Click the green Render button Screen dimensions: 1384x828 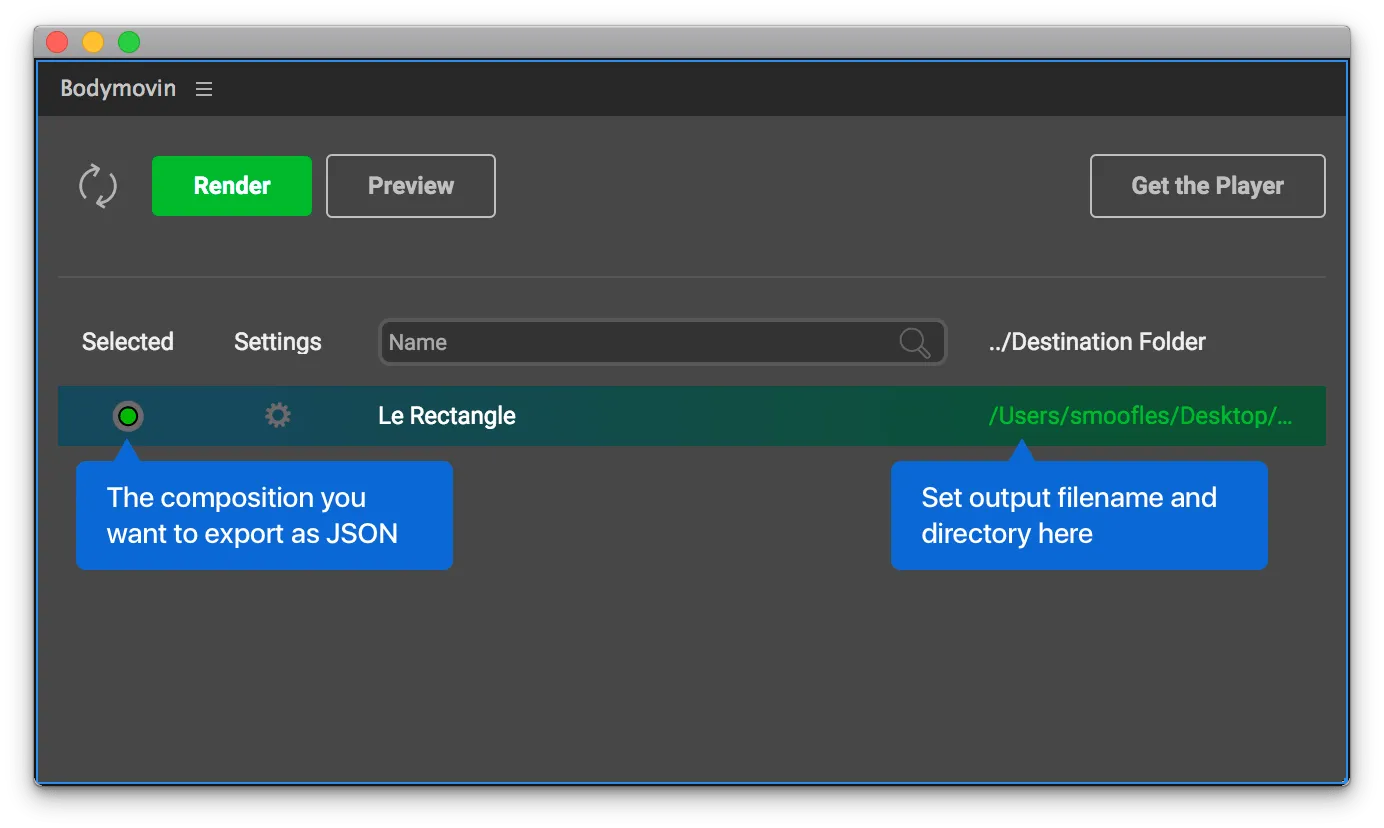click(x=232, y=186)
